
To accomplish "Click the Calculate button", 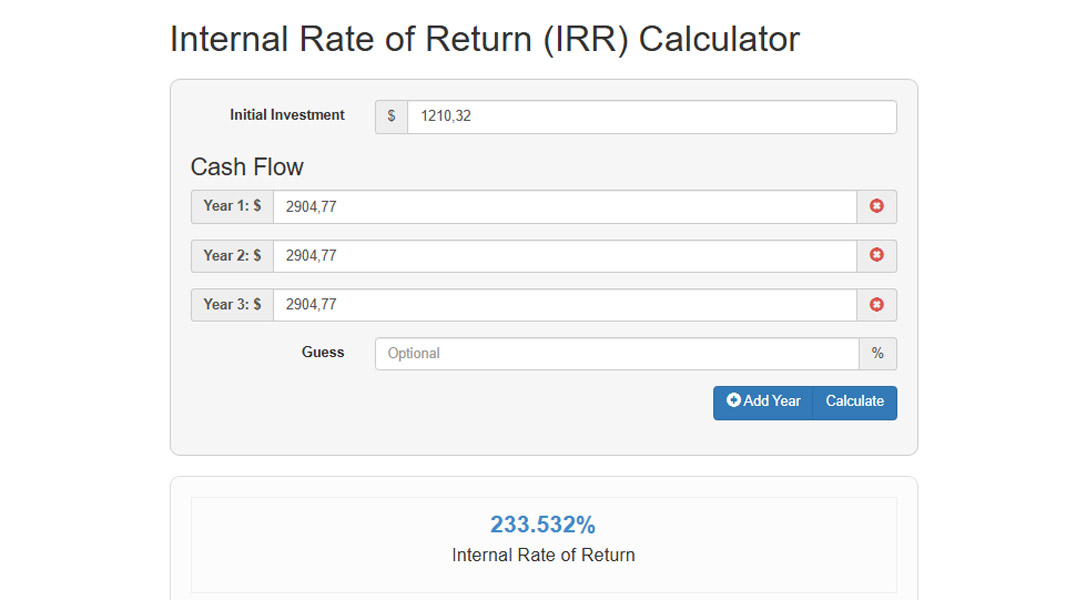I will (854, 402).
